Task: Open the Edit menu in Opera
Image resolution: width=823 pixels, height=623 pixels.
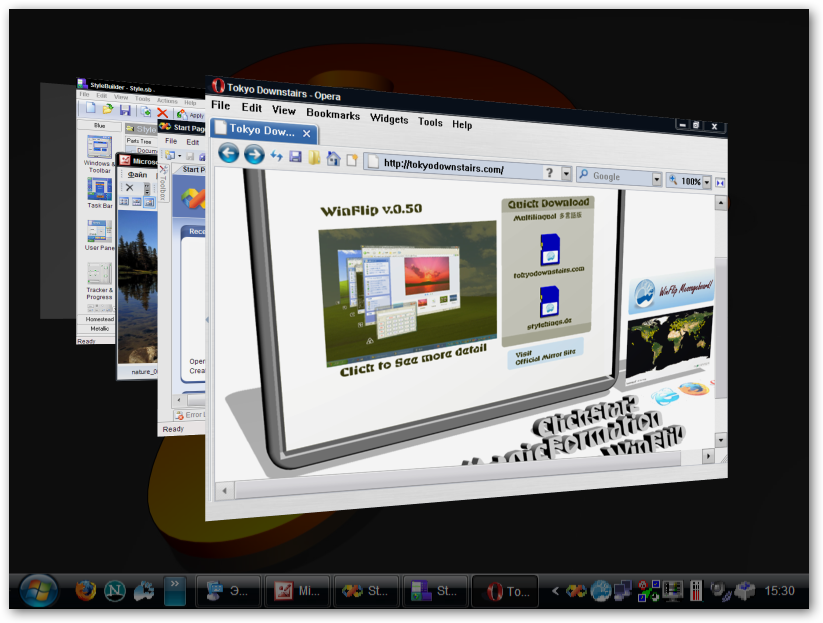Action: [x=251, y=108]
